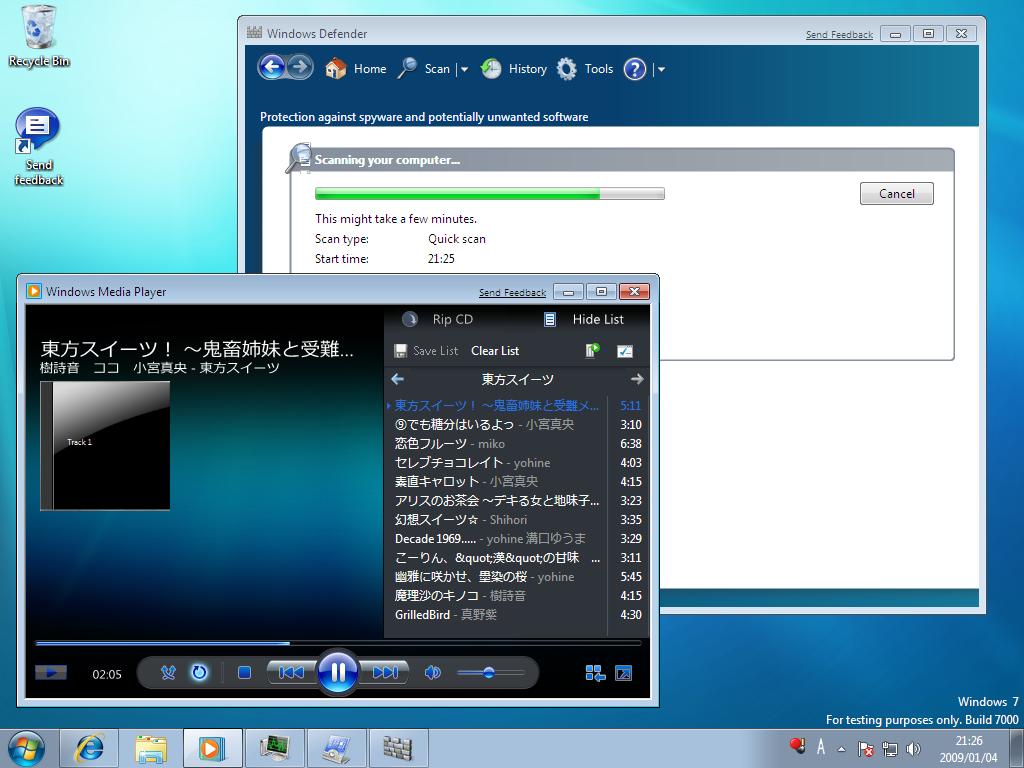Select track 魔理沙のキノコ
The height and width of the screenshot is (768, 1024).
pyautogui.click(x=517, y=596)
